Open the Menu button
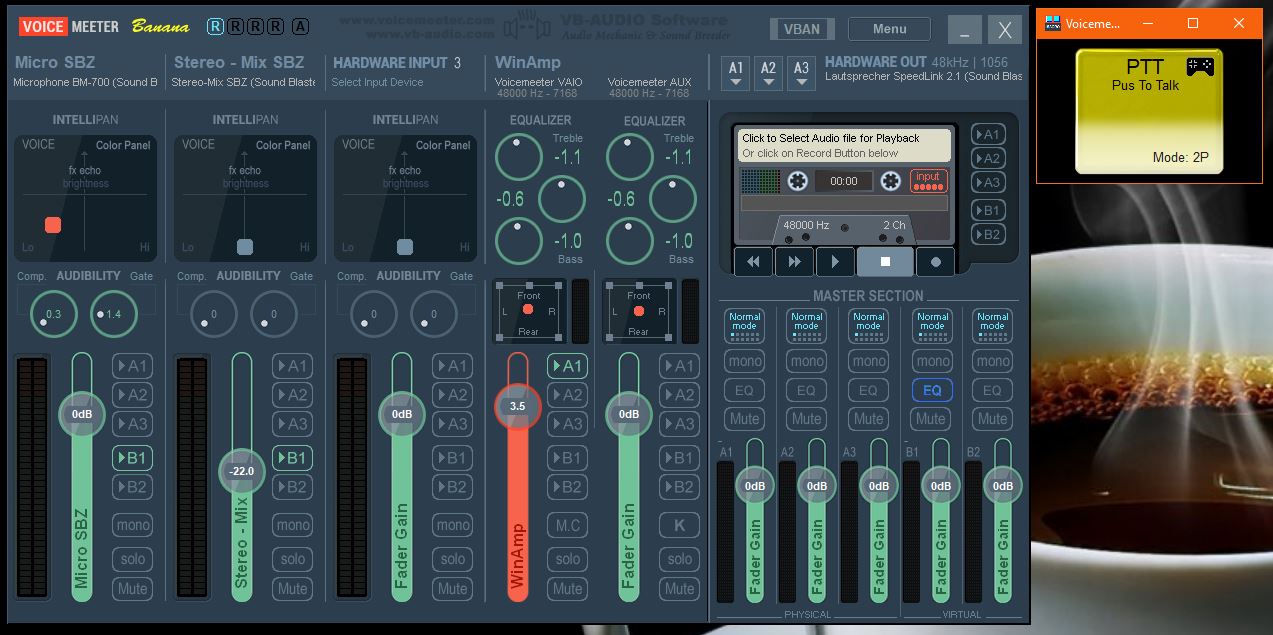Image resolution: width=1273 pixels, height=635 pixels. (889, 29)
